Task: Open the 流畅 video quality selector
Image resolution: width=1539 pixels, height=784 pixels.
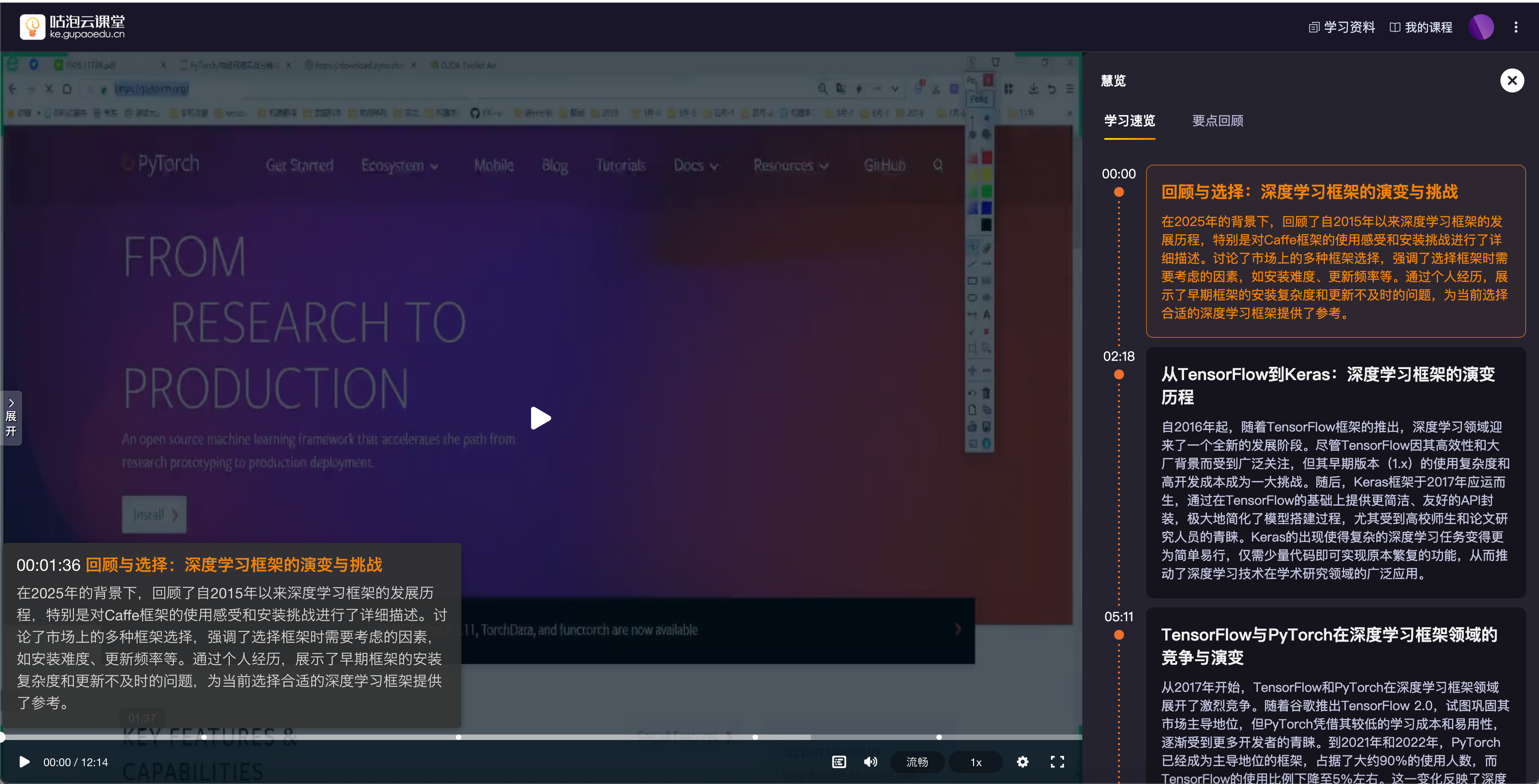Action: coord(917,762)
